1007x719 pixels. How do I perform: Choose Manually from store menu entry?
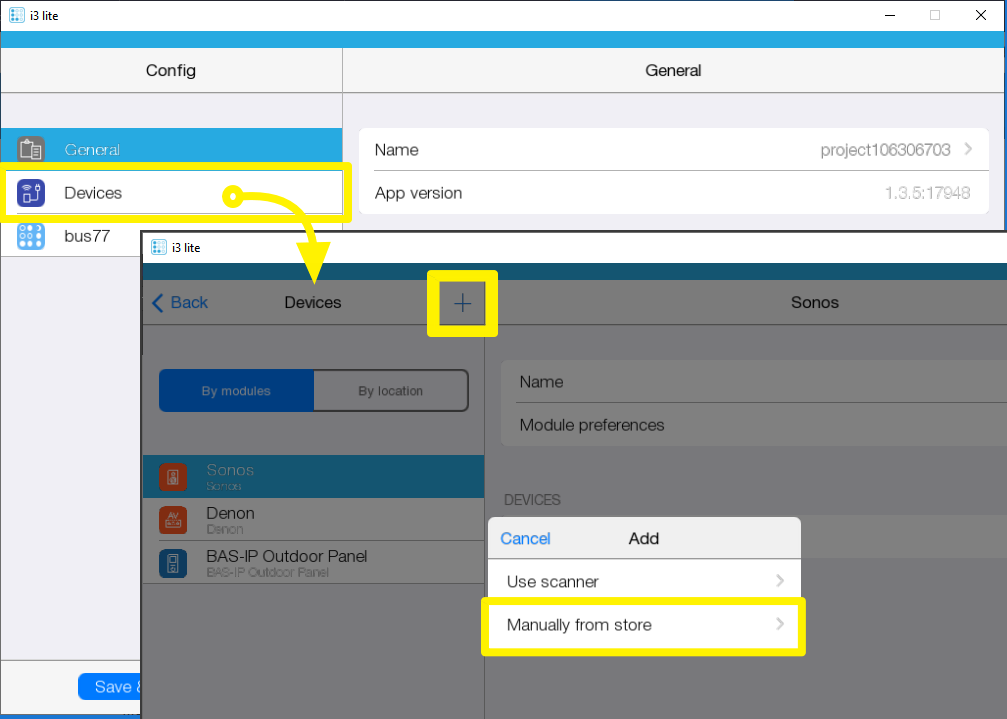[579, 625]
